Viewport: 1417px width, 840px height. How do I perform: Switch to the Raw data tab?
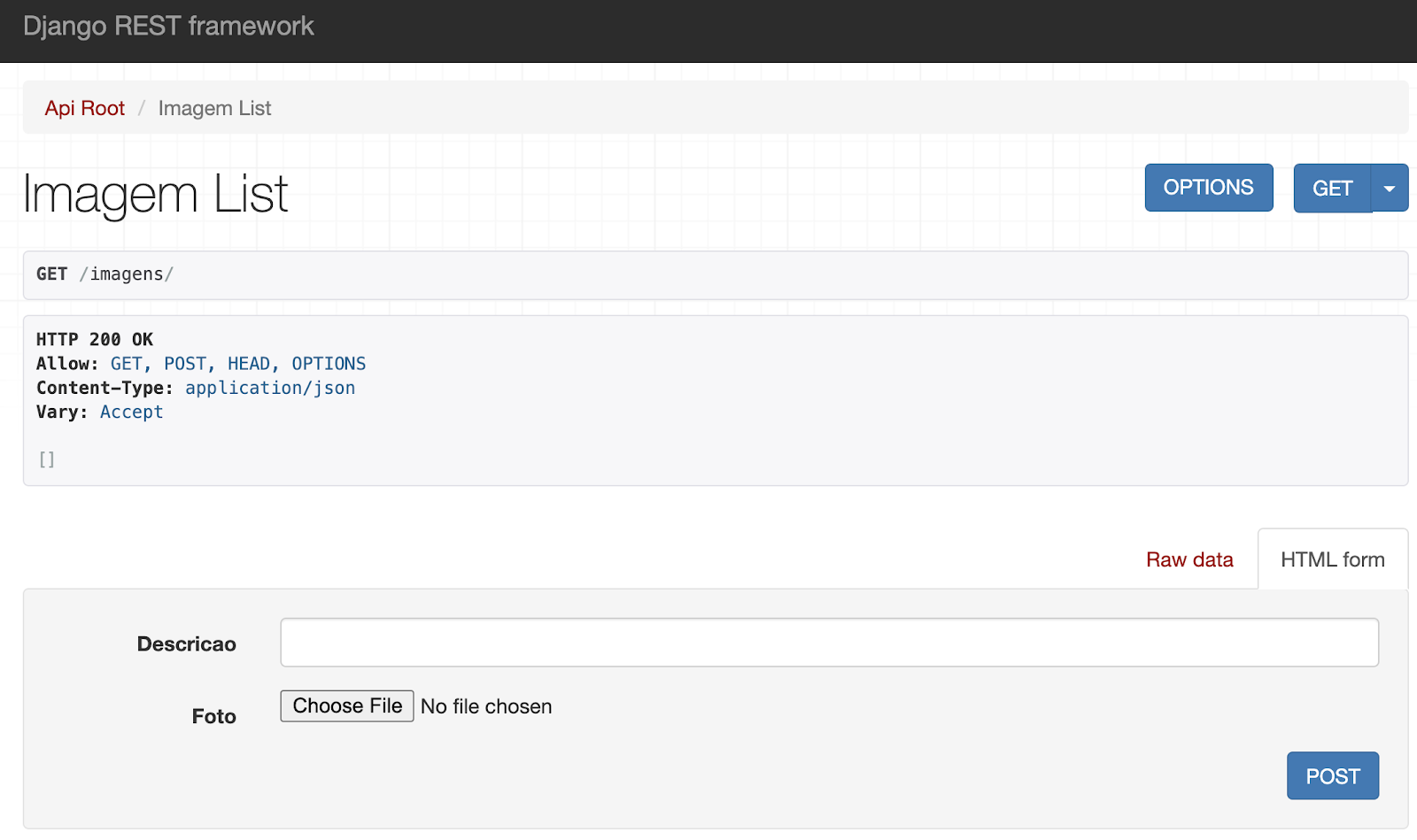point(1189,559)
